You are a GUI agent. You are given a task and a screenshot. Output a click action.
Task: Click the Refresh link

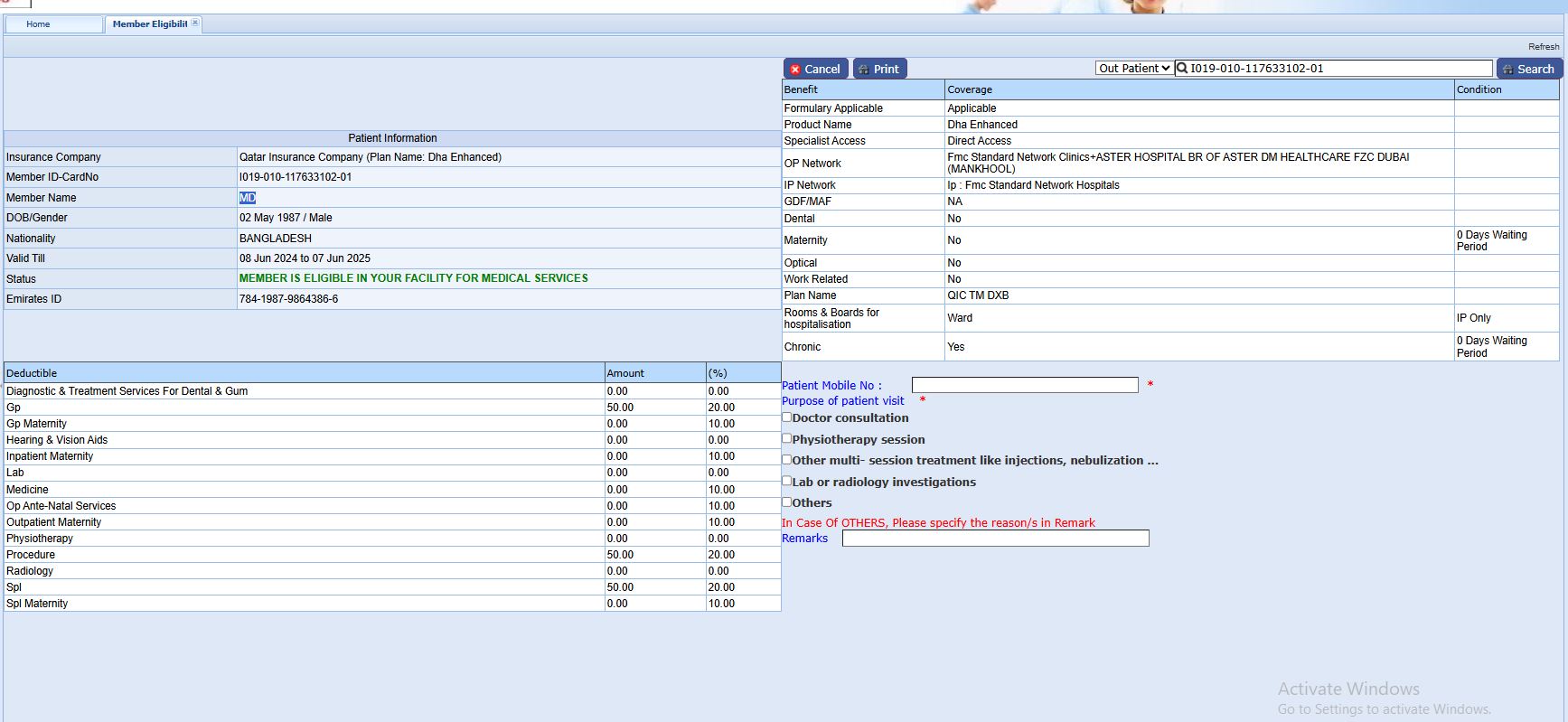(1543, 47)
